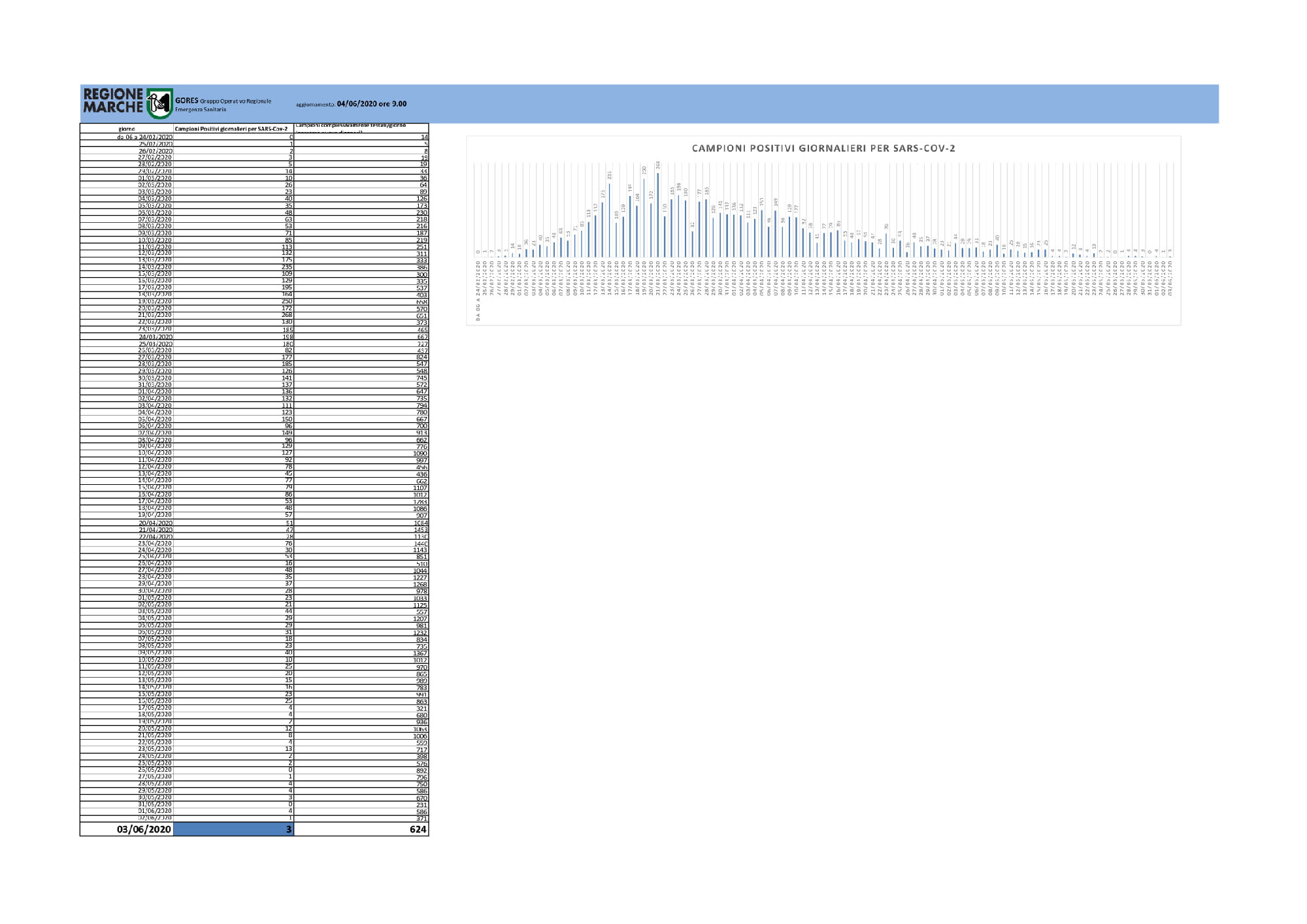
Task: Click the date cell '24/03/2020'
Action: coord(156,337)
